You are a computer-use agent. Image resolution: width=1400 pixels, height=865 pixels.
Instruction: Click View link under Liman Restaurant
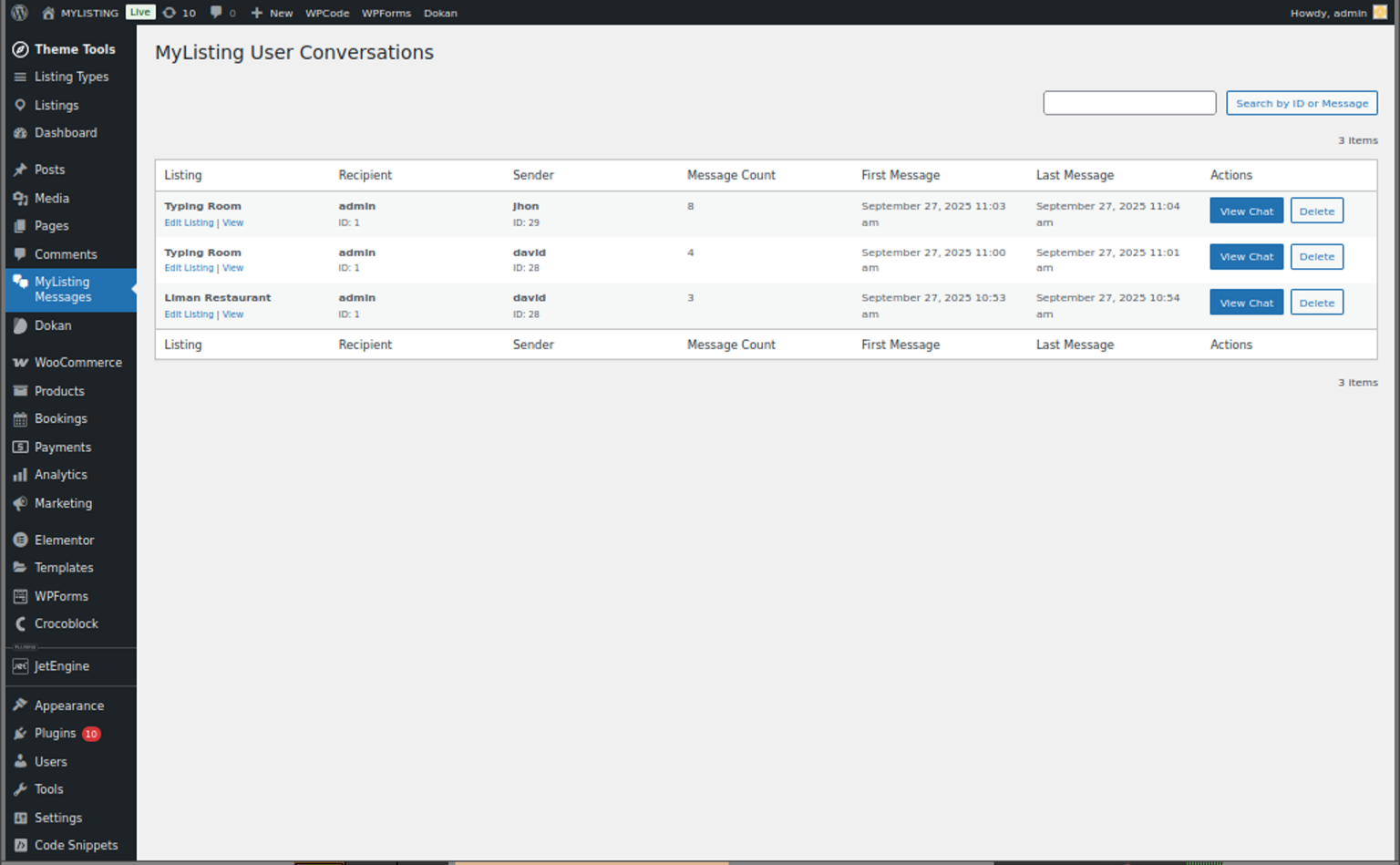coord(232,314)
